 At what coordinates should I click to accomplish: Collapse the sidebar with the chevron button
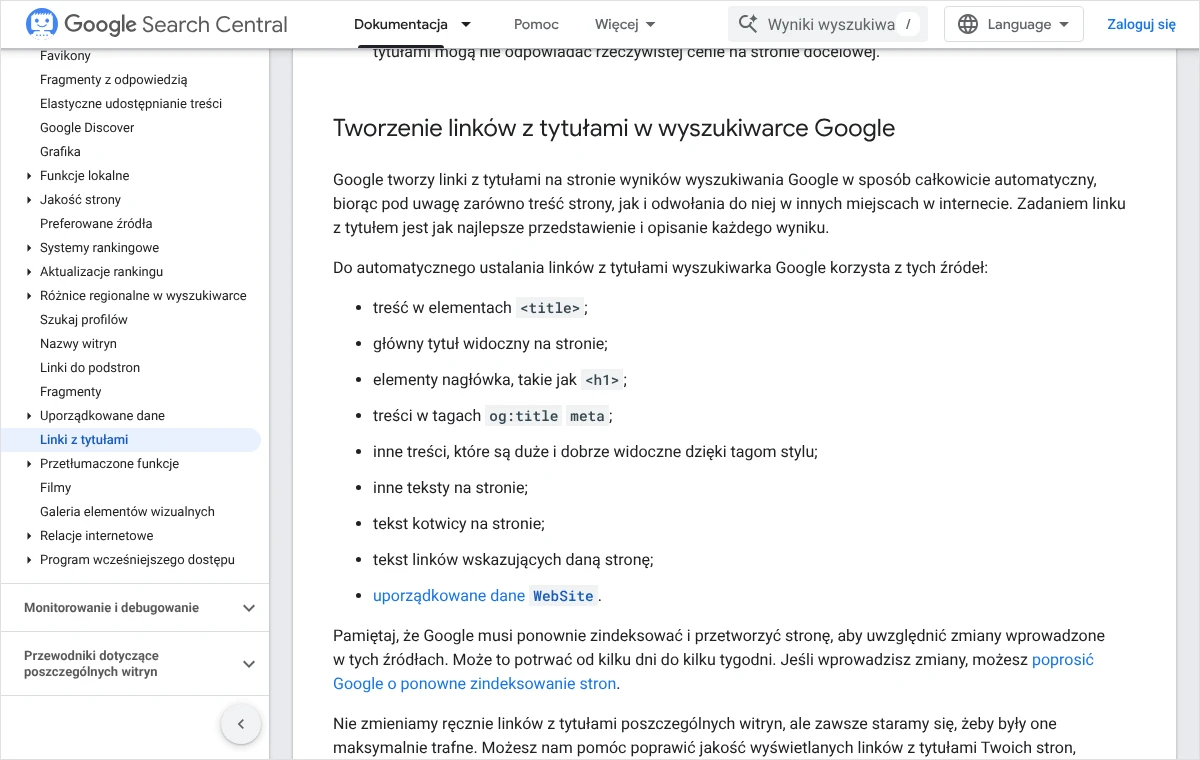[x=241, y=724]
